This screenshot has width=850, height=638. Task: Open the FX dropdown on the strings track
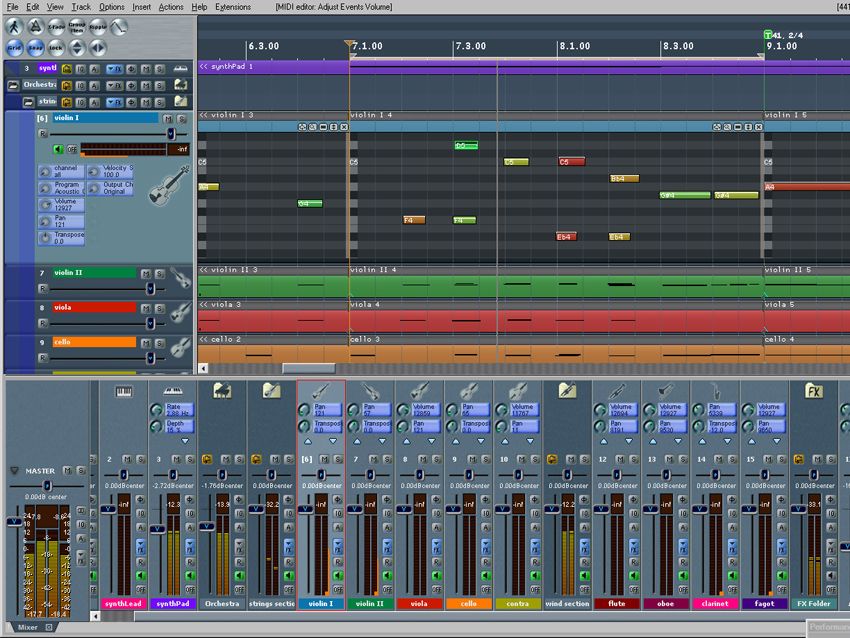[x=114, y=102]
